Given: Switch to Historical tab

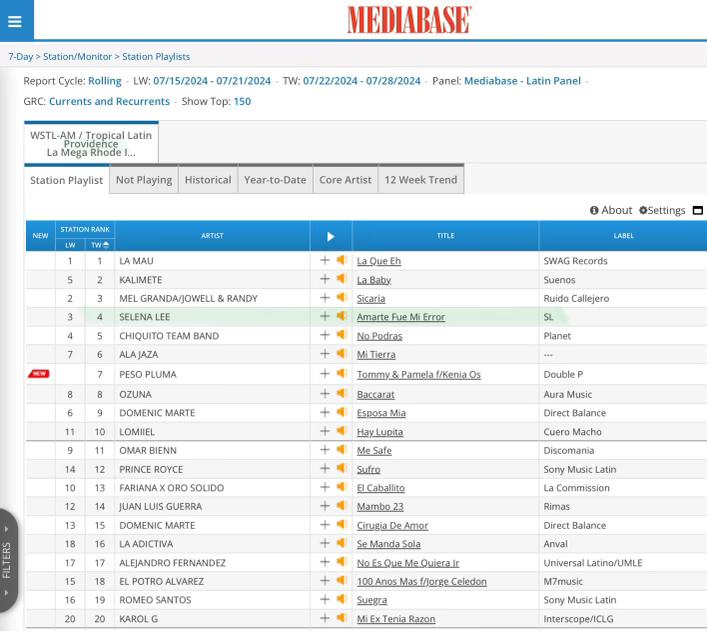Looking at the screenshot, I should point(208,180).
